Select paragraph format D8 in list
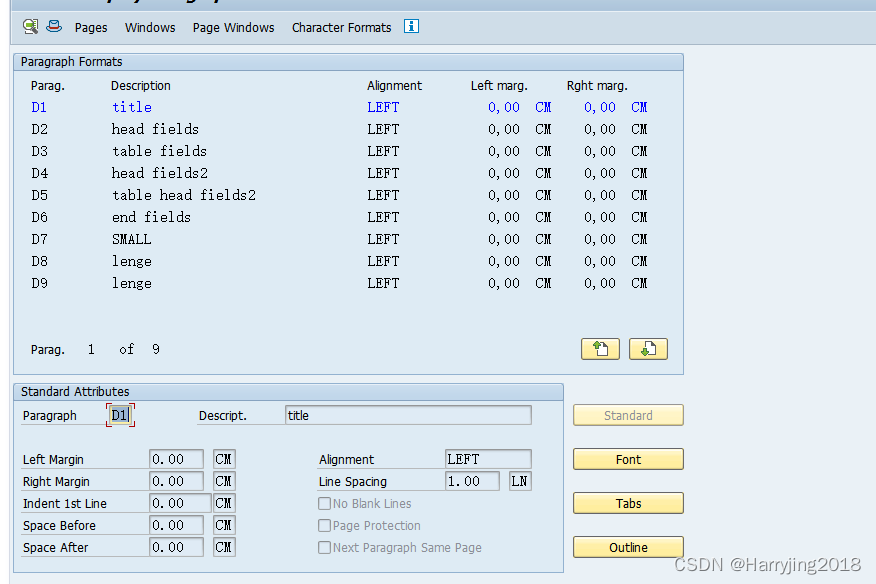876x584 pixels. click(39, 262)
